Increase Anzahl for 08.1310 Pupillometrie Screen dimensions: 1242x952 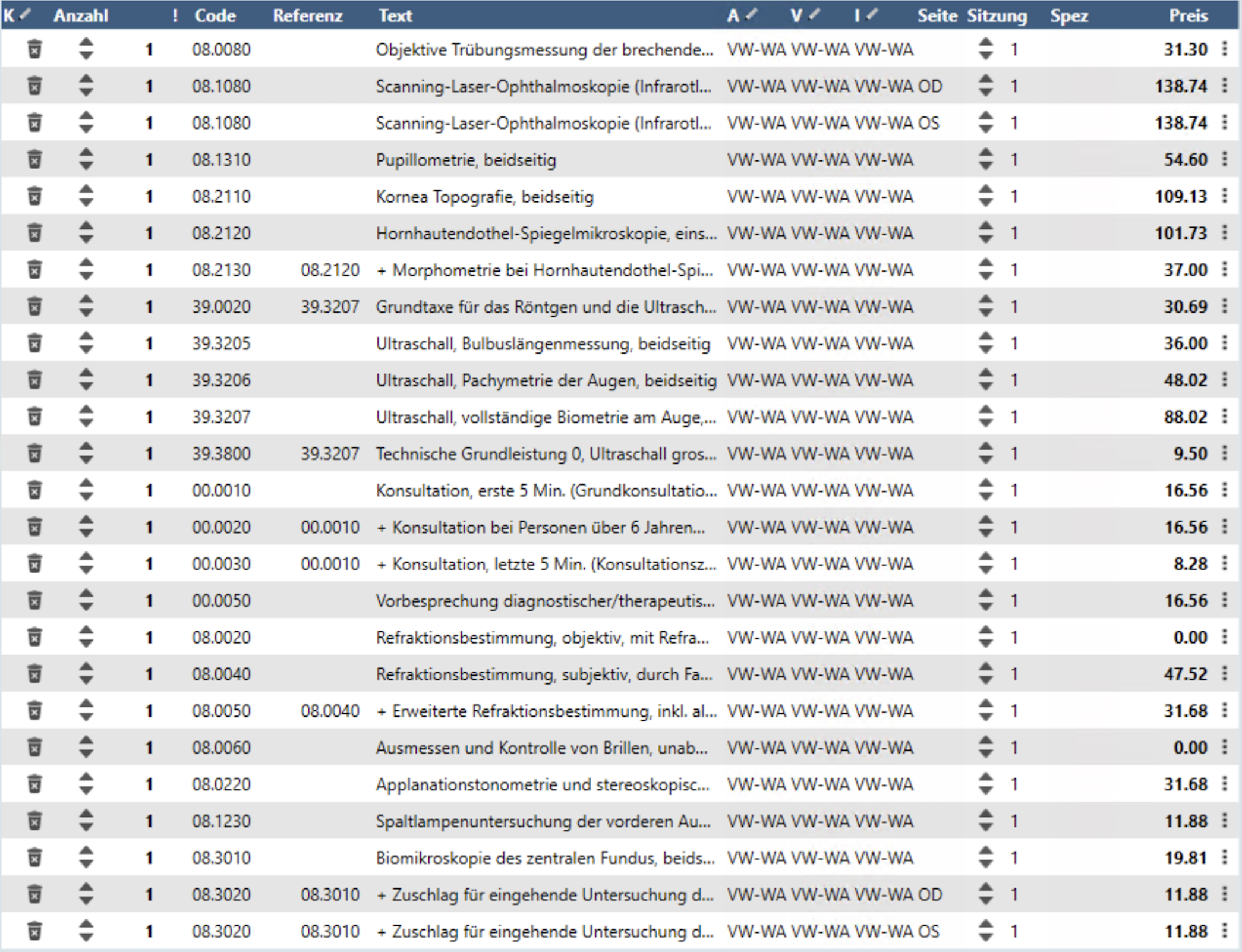point(86,153)
